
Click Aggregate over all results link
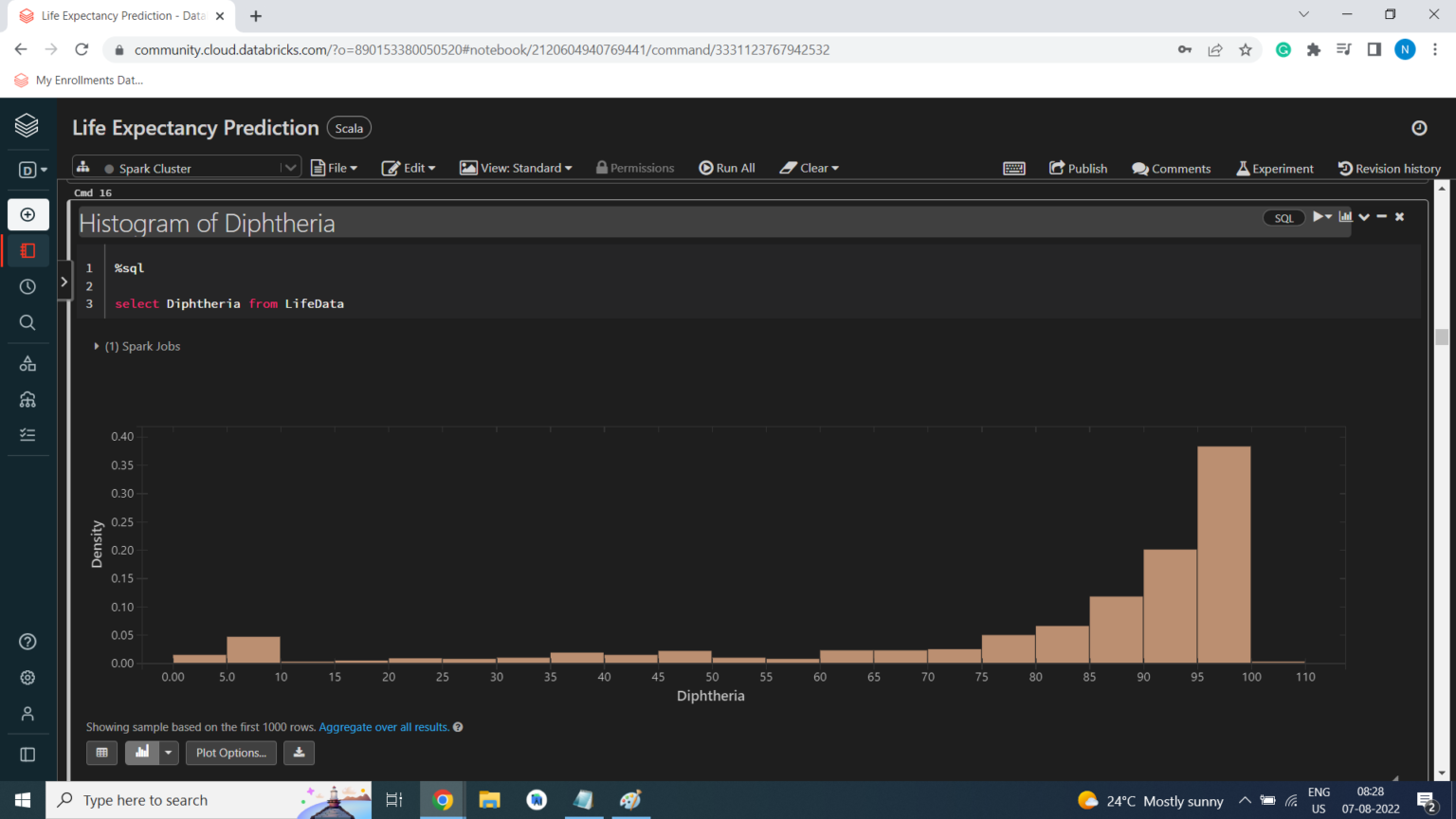[x=384, y=727]
